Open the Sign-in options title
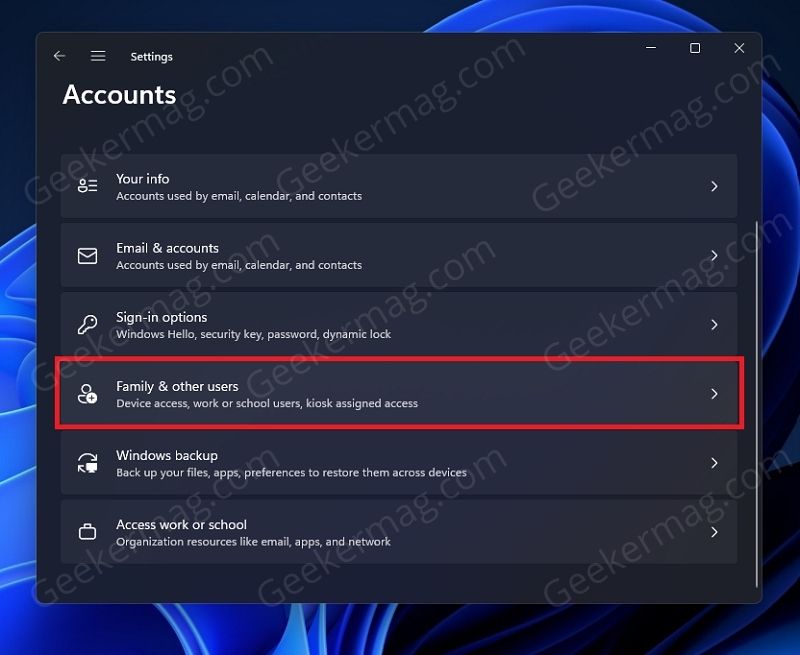800x655 pixels. [162, 317]
